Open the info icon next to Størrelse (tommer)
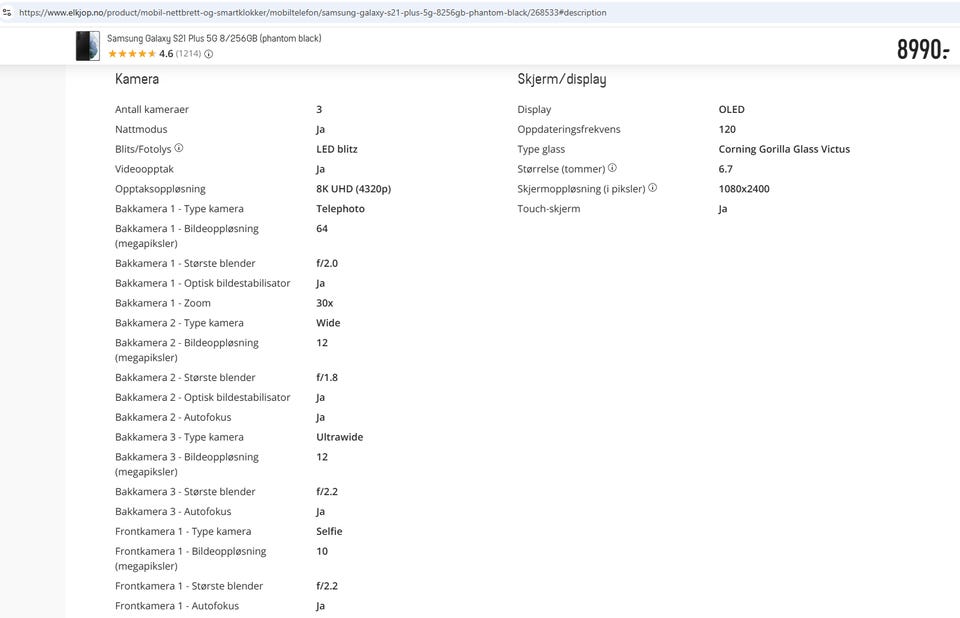960x618 pixels. pyautogui.click(x=612, y=167)
